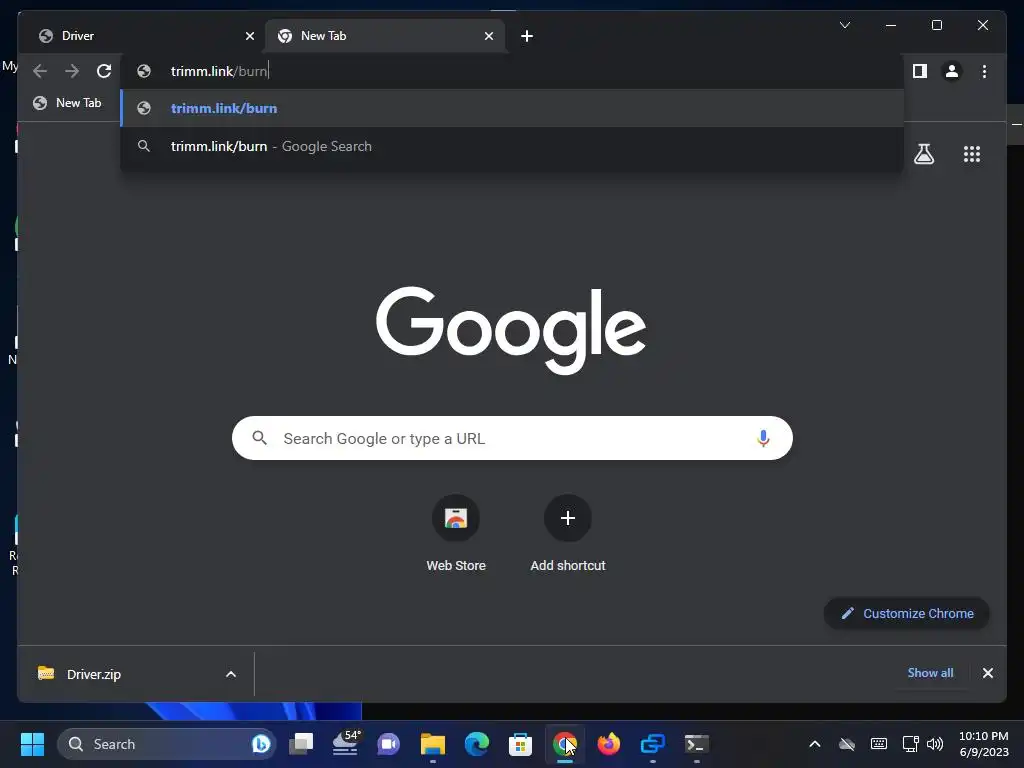Open the remote desktop taskbar icon
The width and height of the screenshot is (1024, 768).
click(652, 744)
